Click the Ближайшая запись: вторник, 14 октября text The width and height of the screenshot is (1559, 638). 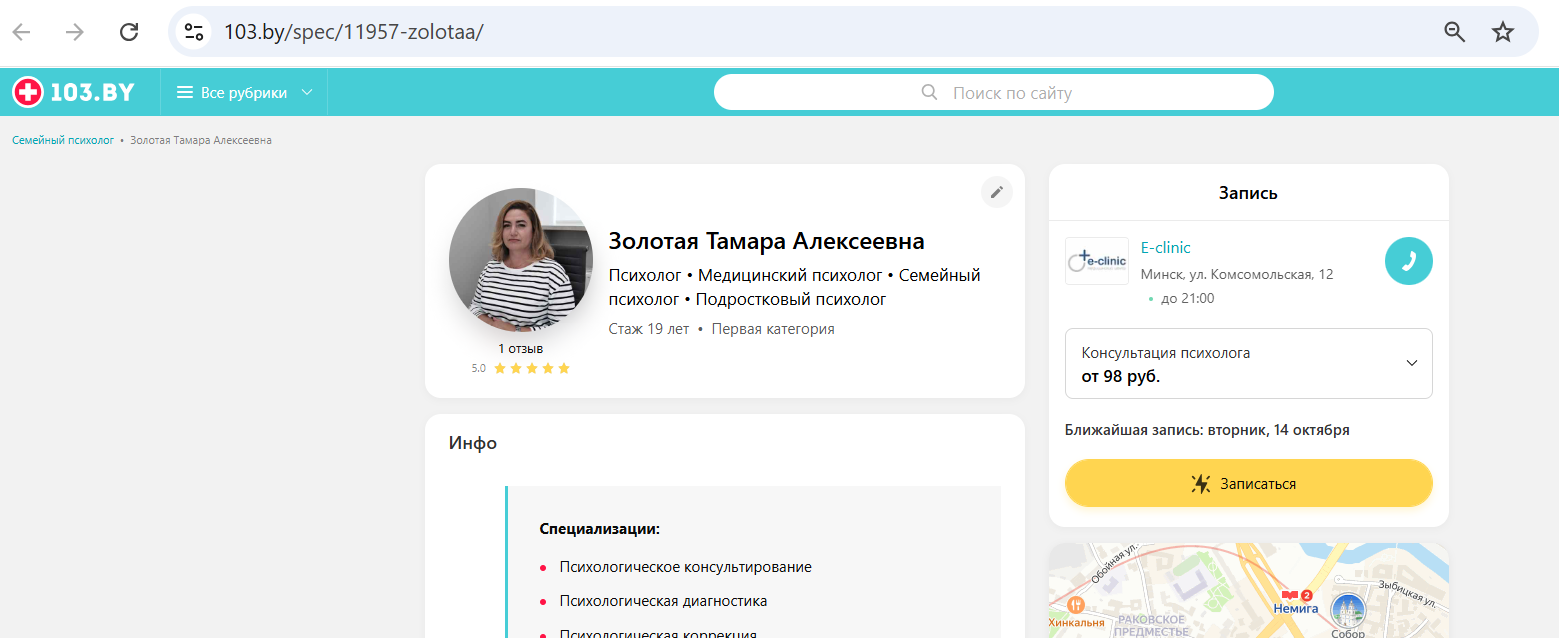(x=1207, y=430)
